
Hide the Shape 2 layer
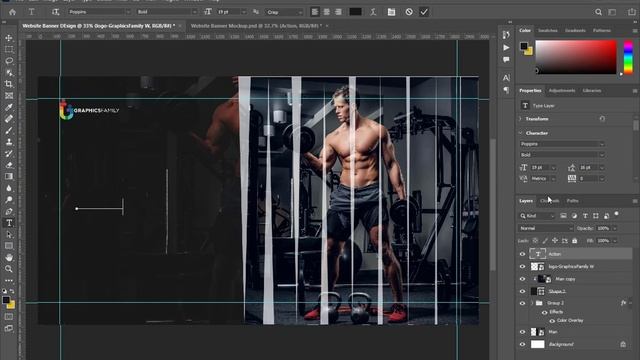click(522, 291)
